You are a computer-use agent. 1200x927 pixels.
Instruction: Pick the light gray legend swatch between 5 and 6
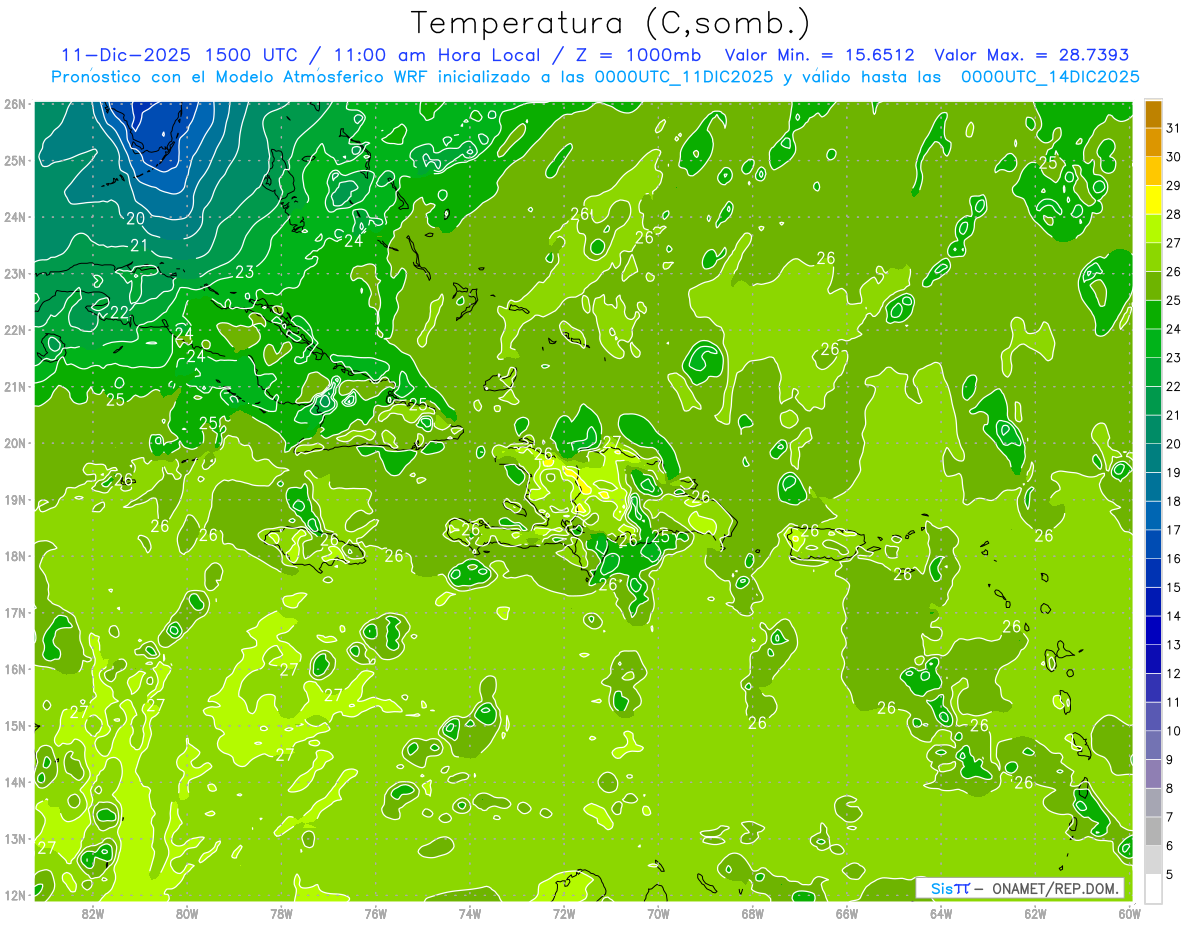coord(1153,859)
